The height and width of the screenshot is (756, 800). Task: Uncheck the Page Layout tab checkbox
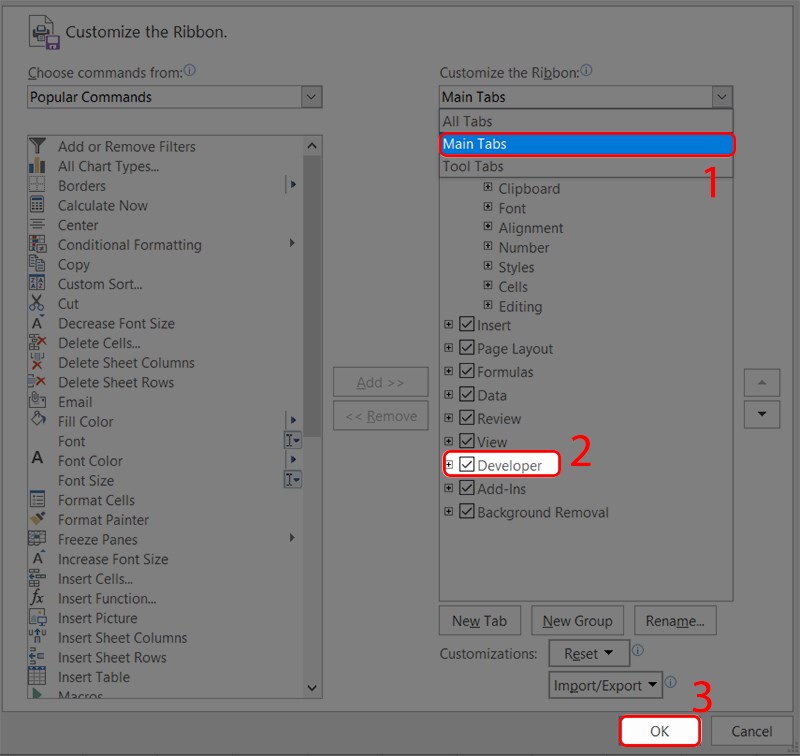click(x=466, y=347)
